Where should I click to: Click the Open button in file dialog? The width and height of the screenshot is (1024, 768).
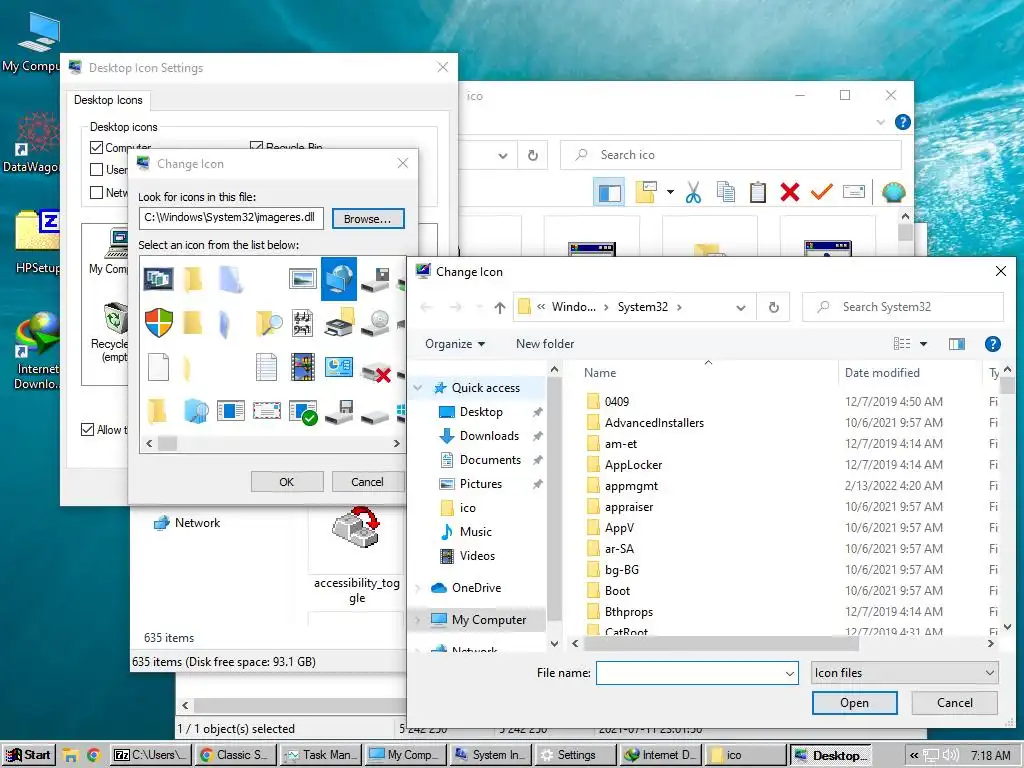point(854,703)
